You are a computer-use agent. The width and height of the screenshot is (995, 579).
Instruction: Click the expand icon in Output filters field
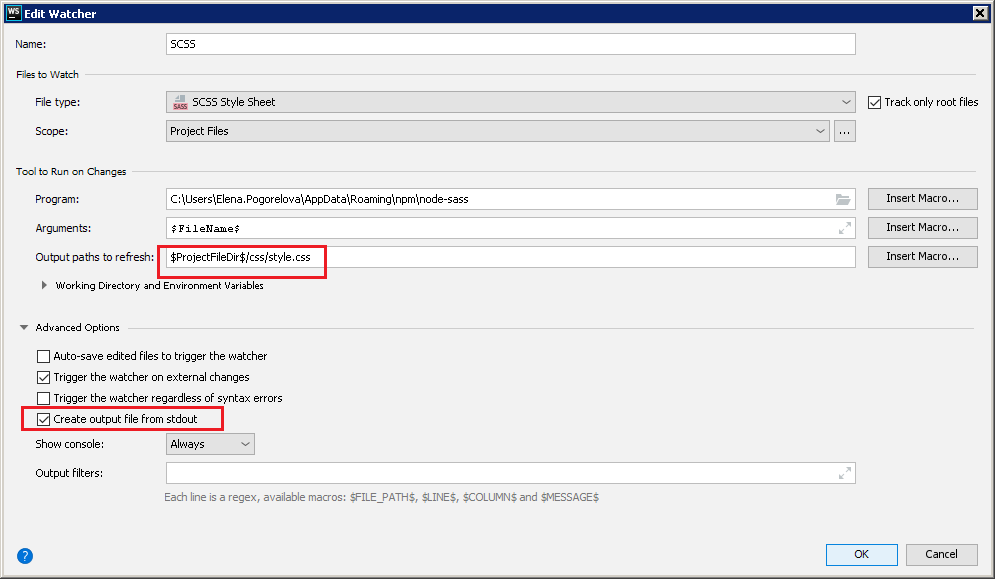tap(844, 473)
